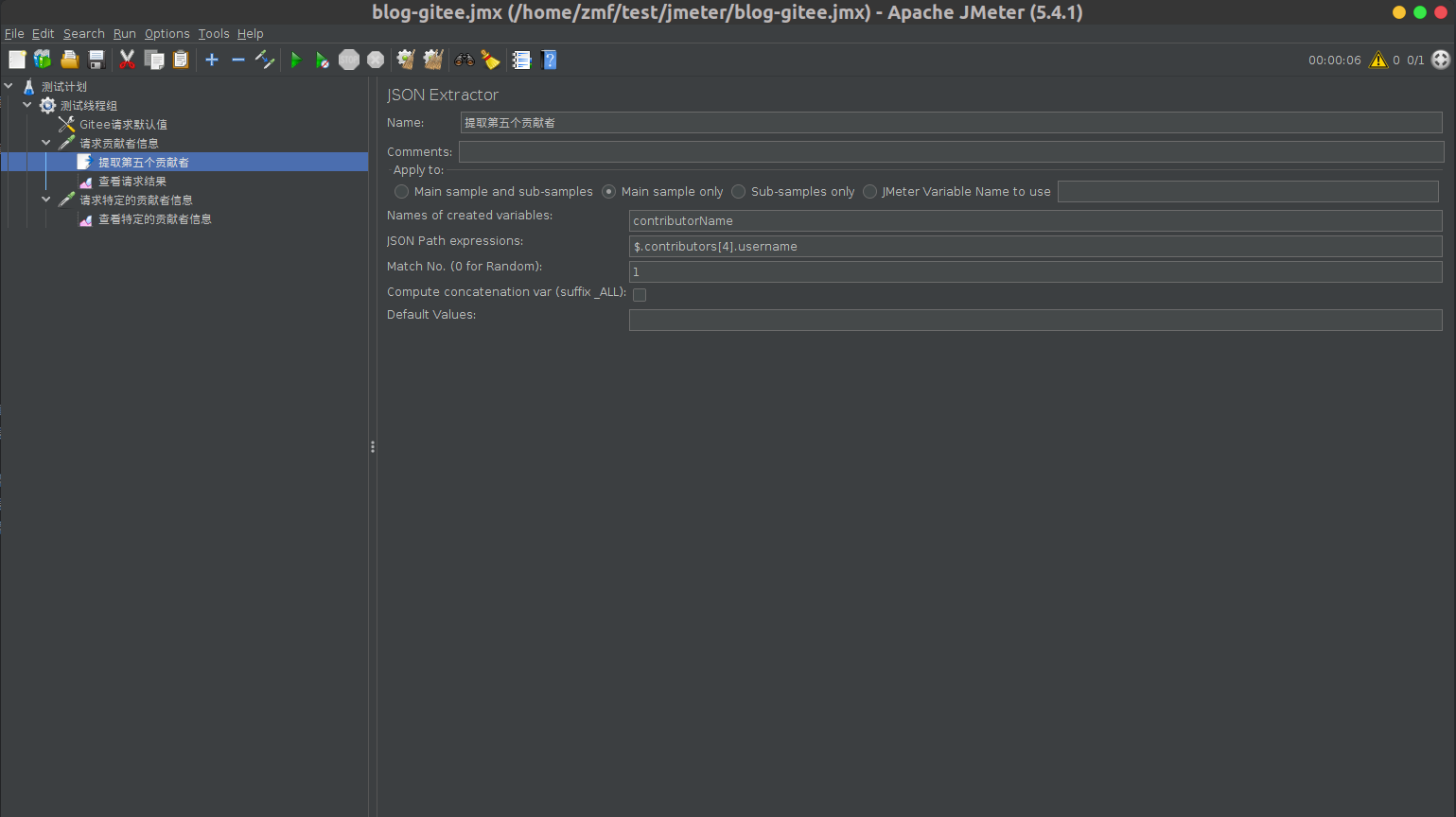The height and width of the screenshot is (817, 1456).
Task: Click the red close window button
Action: 1441,12
